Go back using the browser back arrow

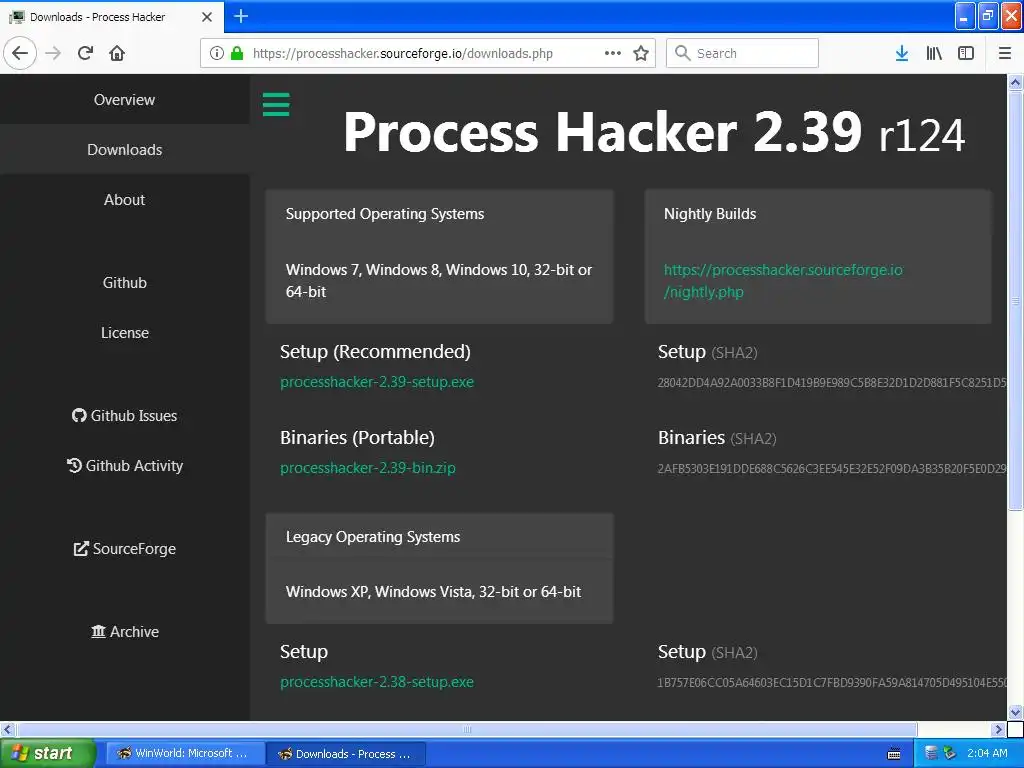coord(20,53)
